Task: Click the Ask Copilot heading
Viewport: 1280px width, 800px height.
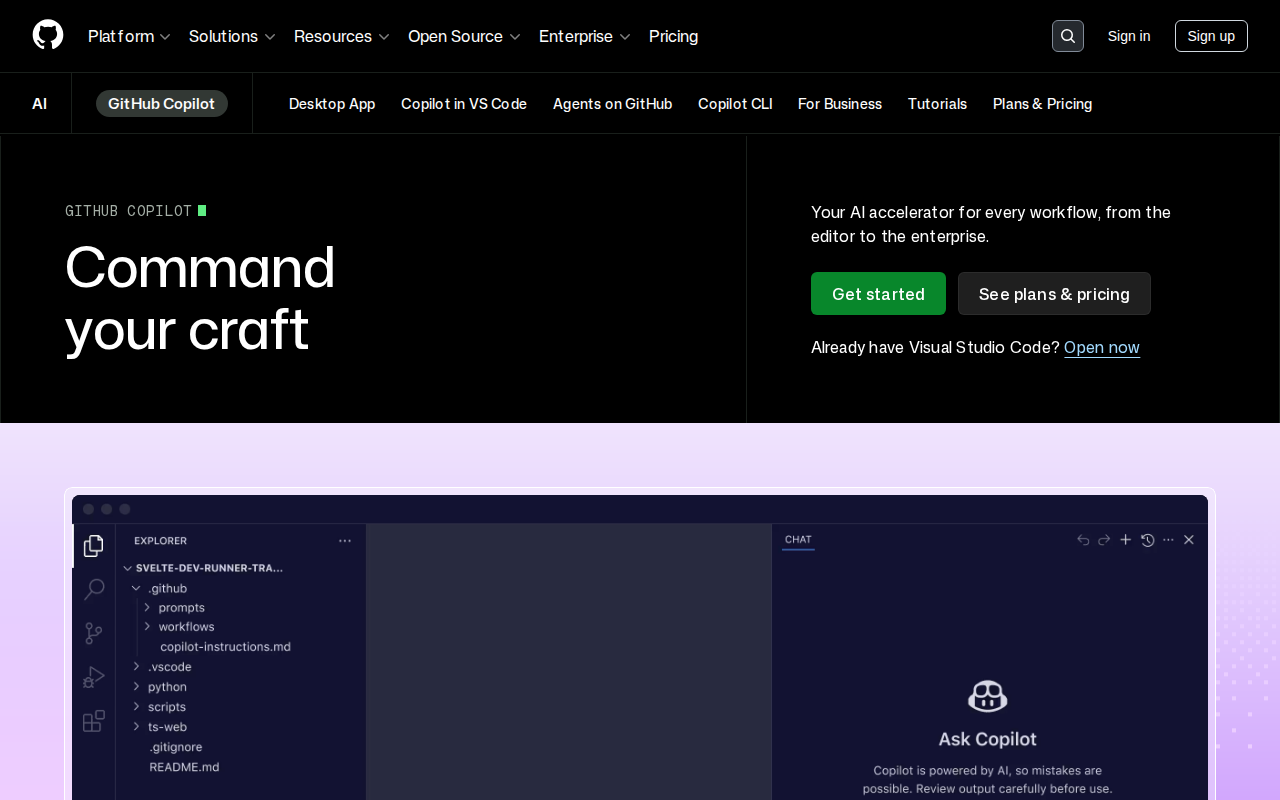Action: coord(988,739)
